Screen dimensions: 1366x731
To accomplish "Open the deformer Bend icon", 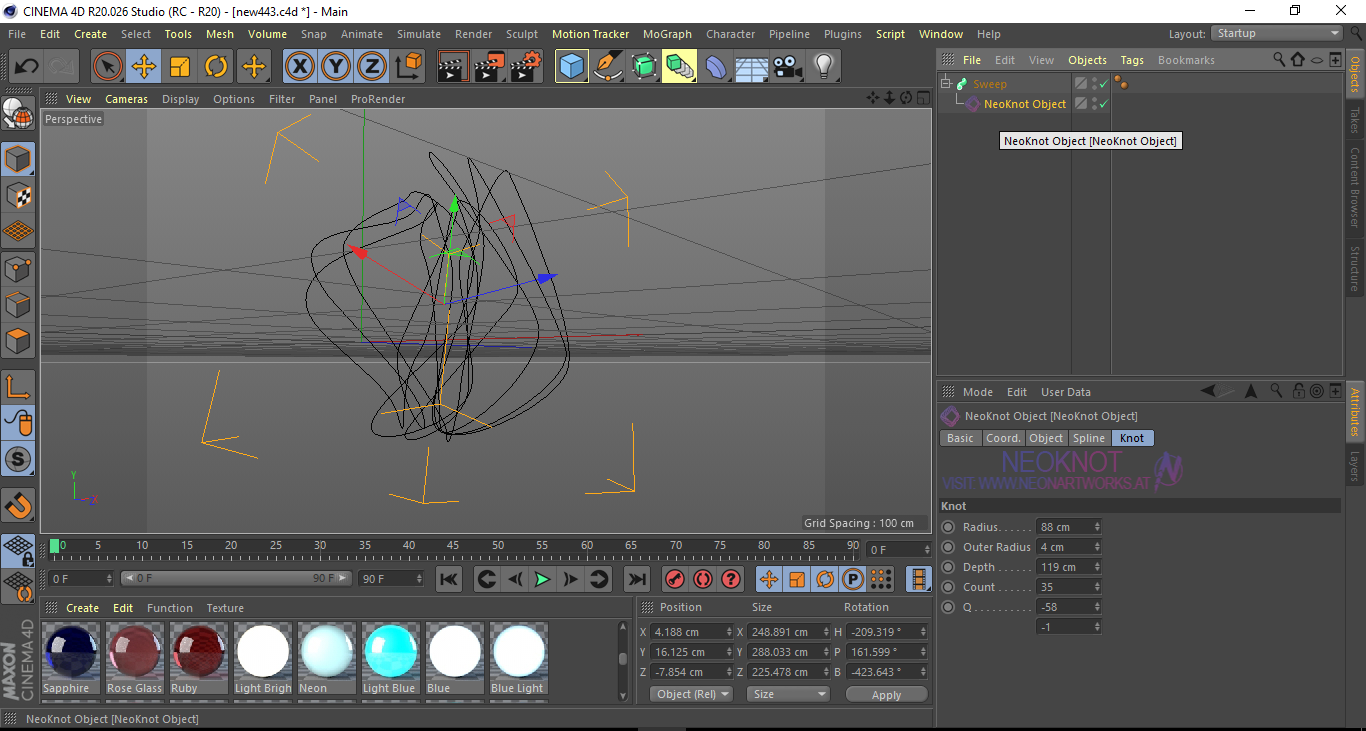I will point(716,67).
